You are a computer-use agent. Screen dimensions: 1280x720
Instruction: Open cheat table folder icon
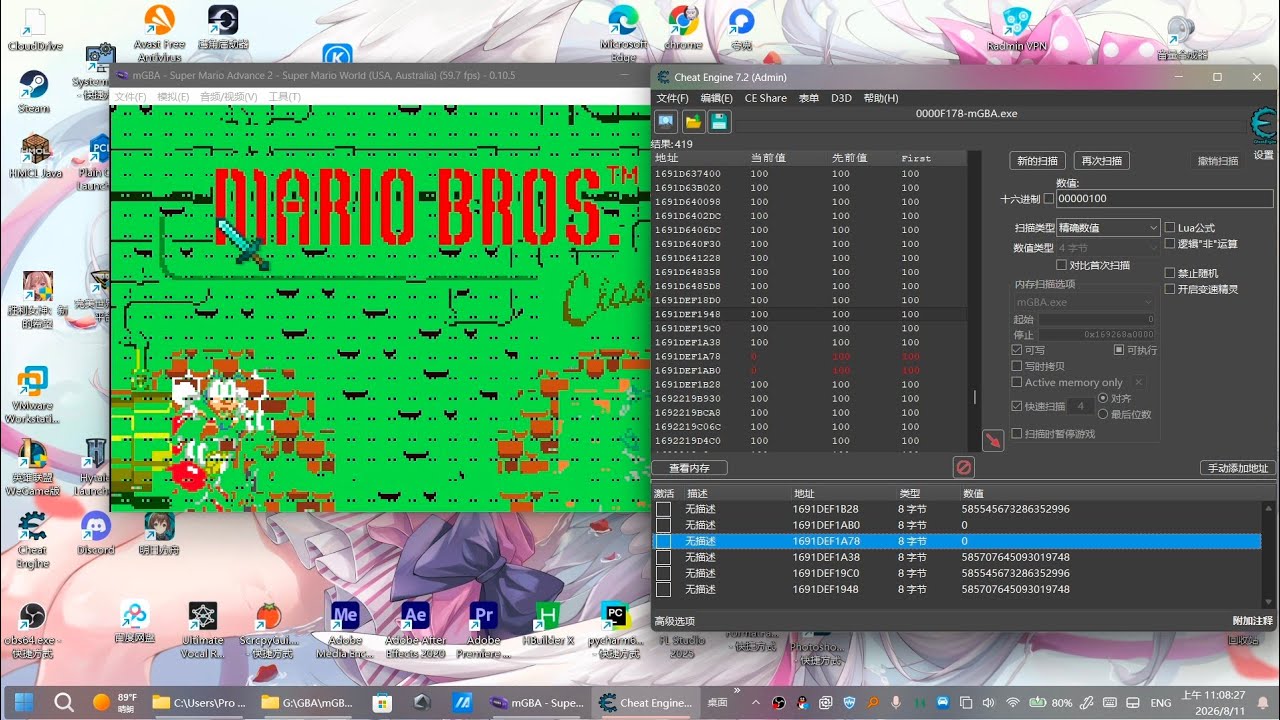(x=693, y=122)
